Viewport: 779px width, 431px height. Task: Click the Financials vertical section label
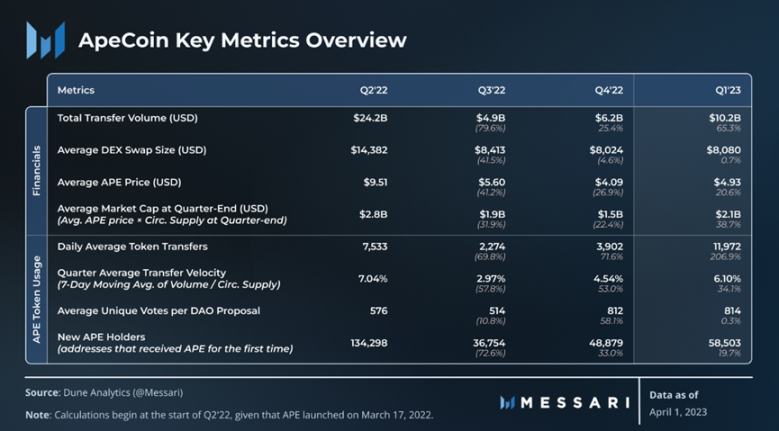(x=36, y=170)
